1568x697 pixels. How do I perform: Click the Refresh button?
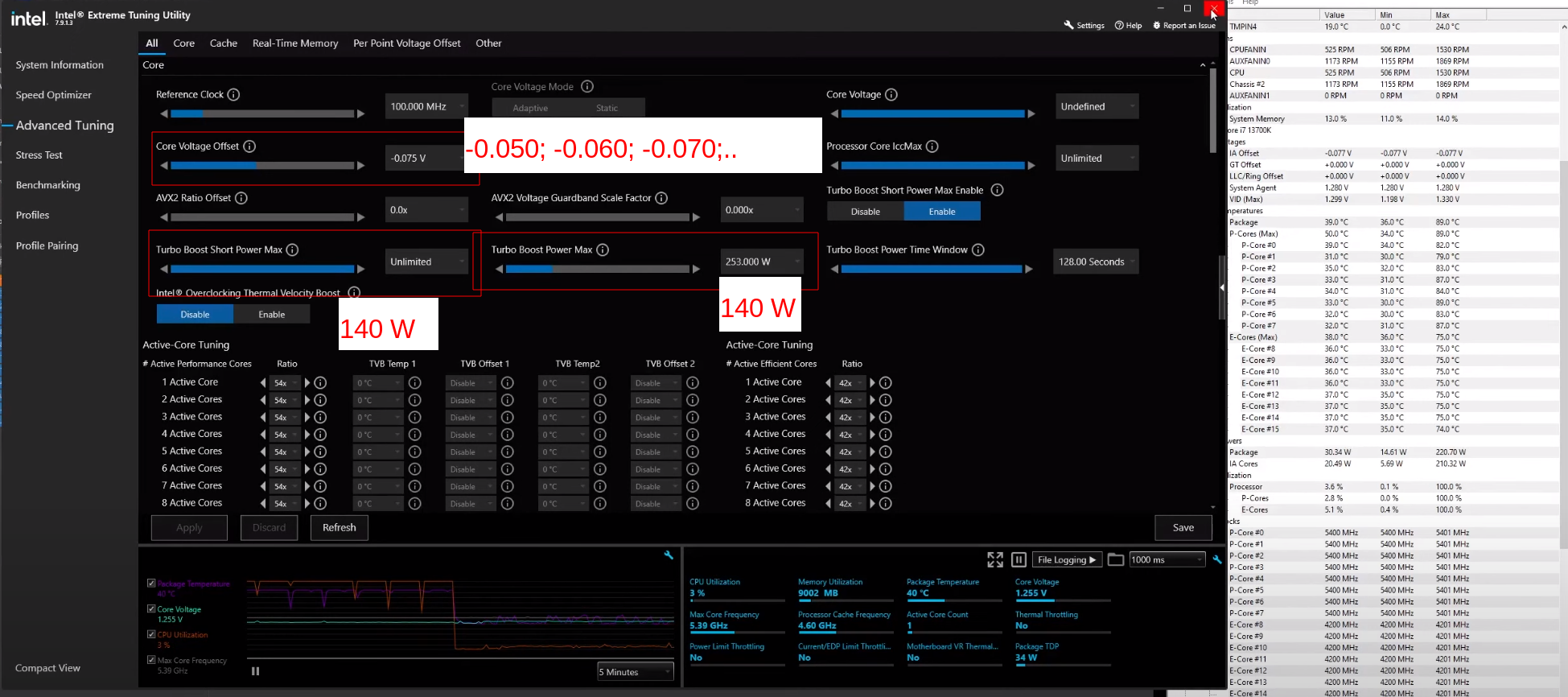(340, 528)
